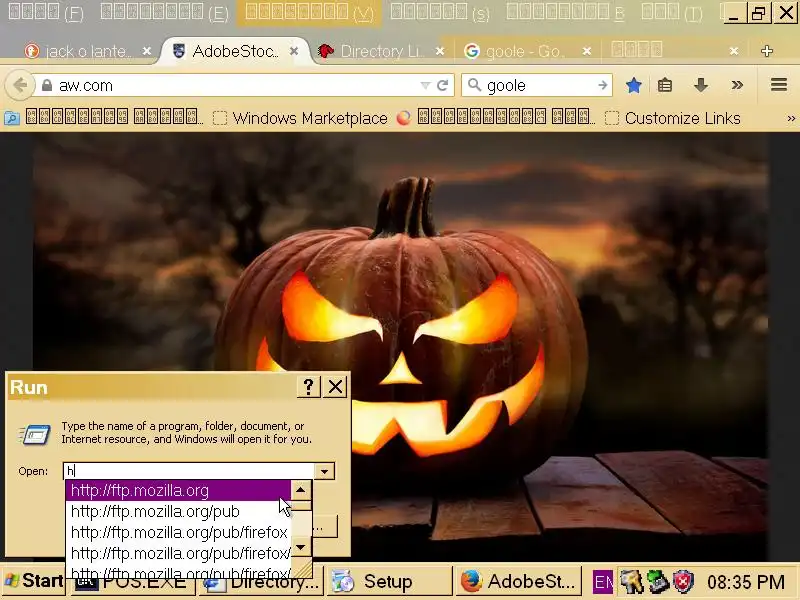This screenshot has width=800, height=600.
Task: Submit search with the go arrow
Action: [x=603, y=85]
